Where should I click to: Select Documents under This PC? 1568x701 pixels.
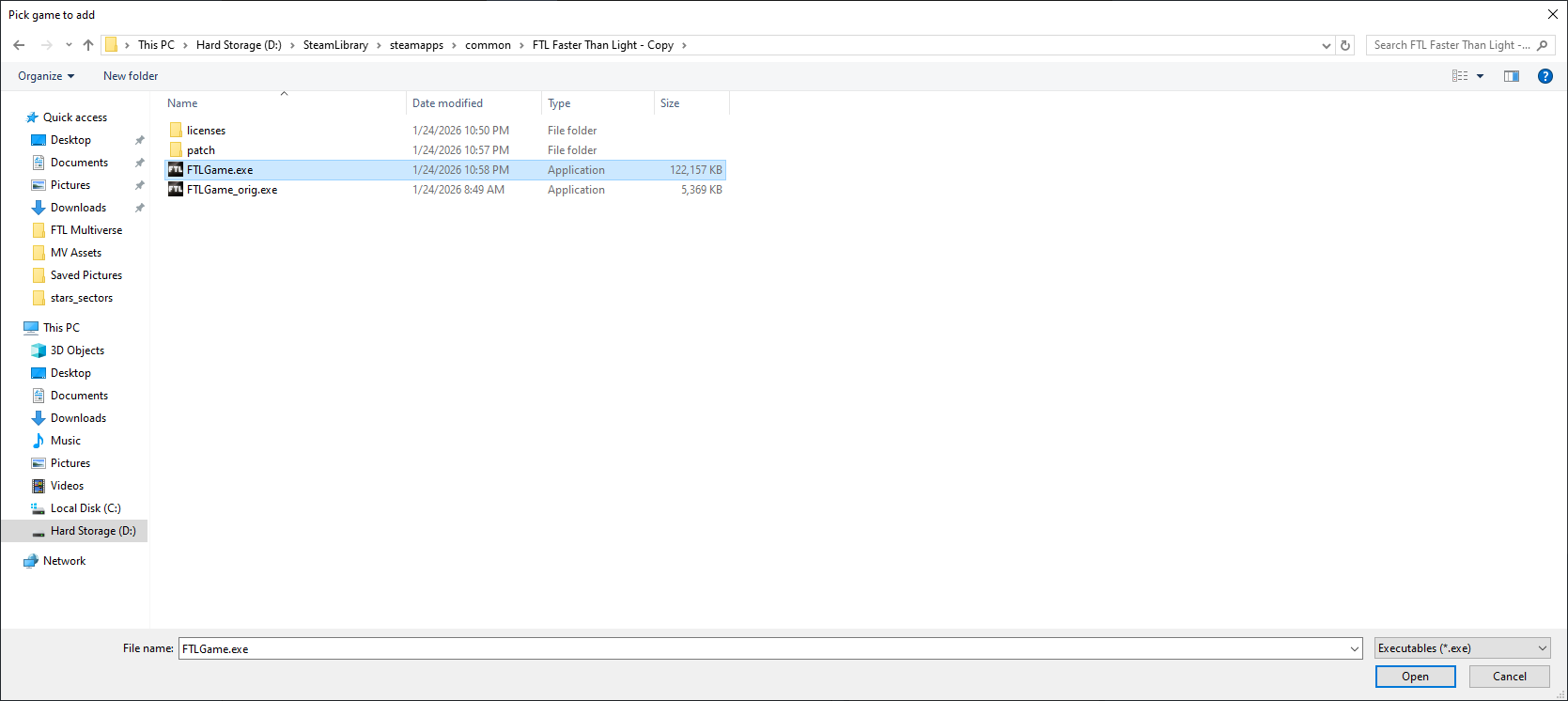click(79, 396)
